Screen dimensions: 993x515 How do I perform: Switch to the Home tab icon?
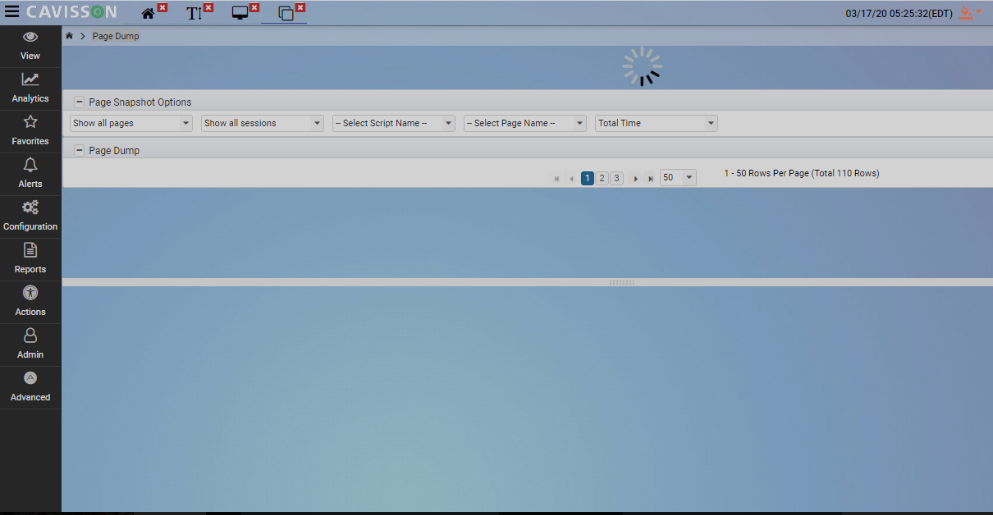(x=148, y=14)
